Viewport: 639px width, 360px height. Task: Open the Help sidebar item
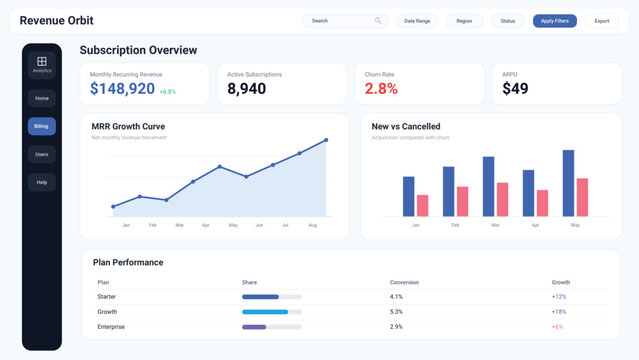pyautogui.click(x=42, y=182)
